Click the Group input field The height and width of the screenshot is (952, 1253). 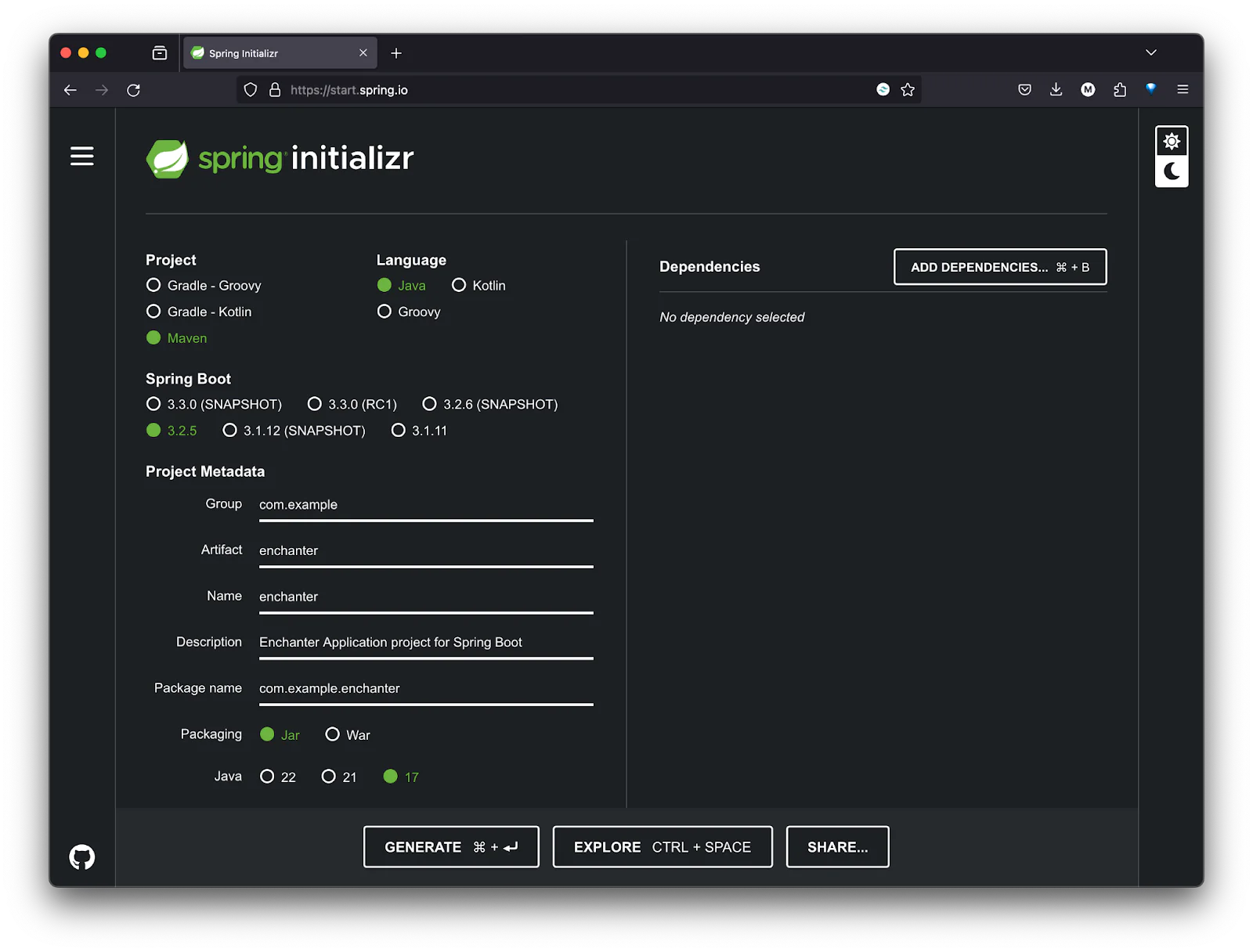pos(426,505)
